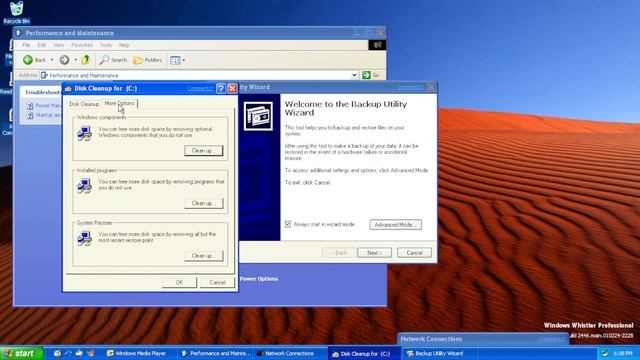Click the Disk Cleanup title bar icon
This screenshot has width=640, height=360.
point(68,89)
